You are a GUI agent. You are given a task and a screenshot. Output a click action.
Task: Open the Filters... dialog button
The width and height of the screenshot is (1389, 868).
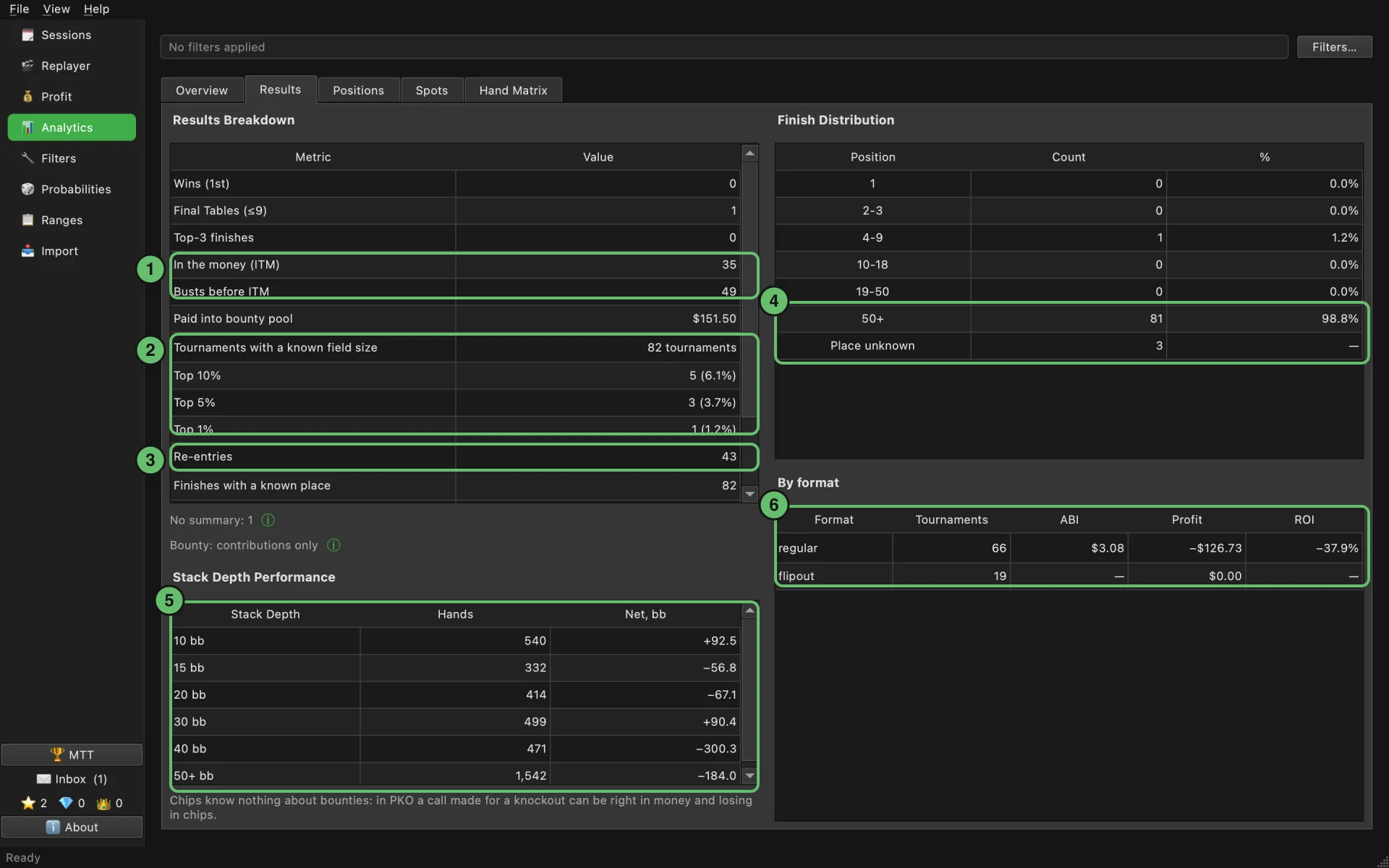click(x=1334, y=47)
